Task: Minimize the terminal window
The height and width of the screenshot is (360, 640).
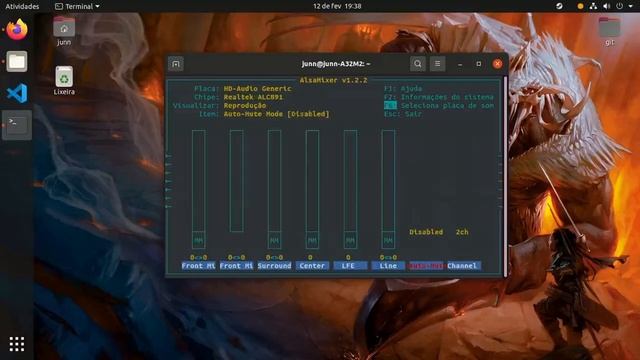Action: pyautogui.click(x=460, y=64)
